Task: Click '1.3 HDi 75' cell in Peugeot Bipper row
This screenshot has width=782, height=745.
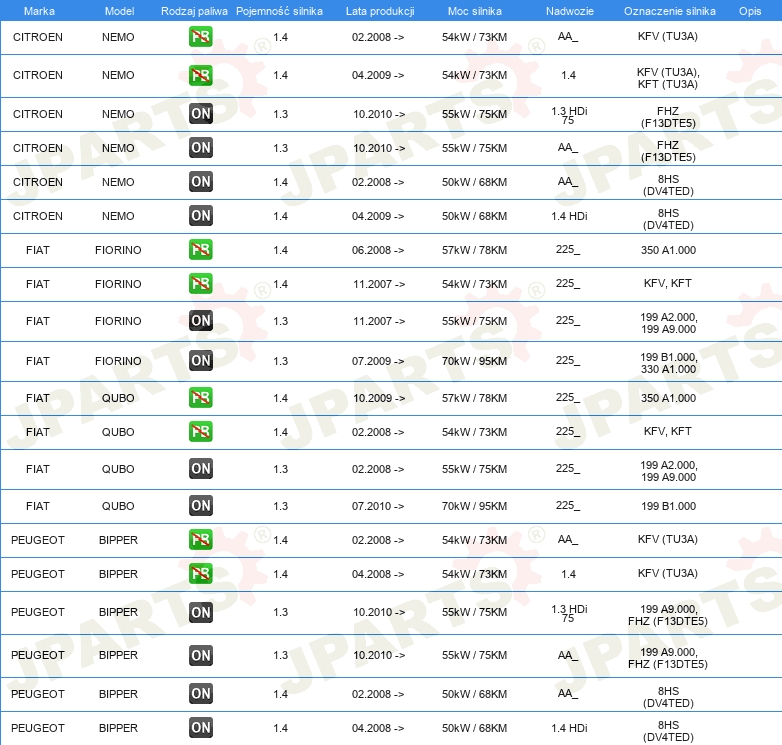Action: click(x=569, y=613)
